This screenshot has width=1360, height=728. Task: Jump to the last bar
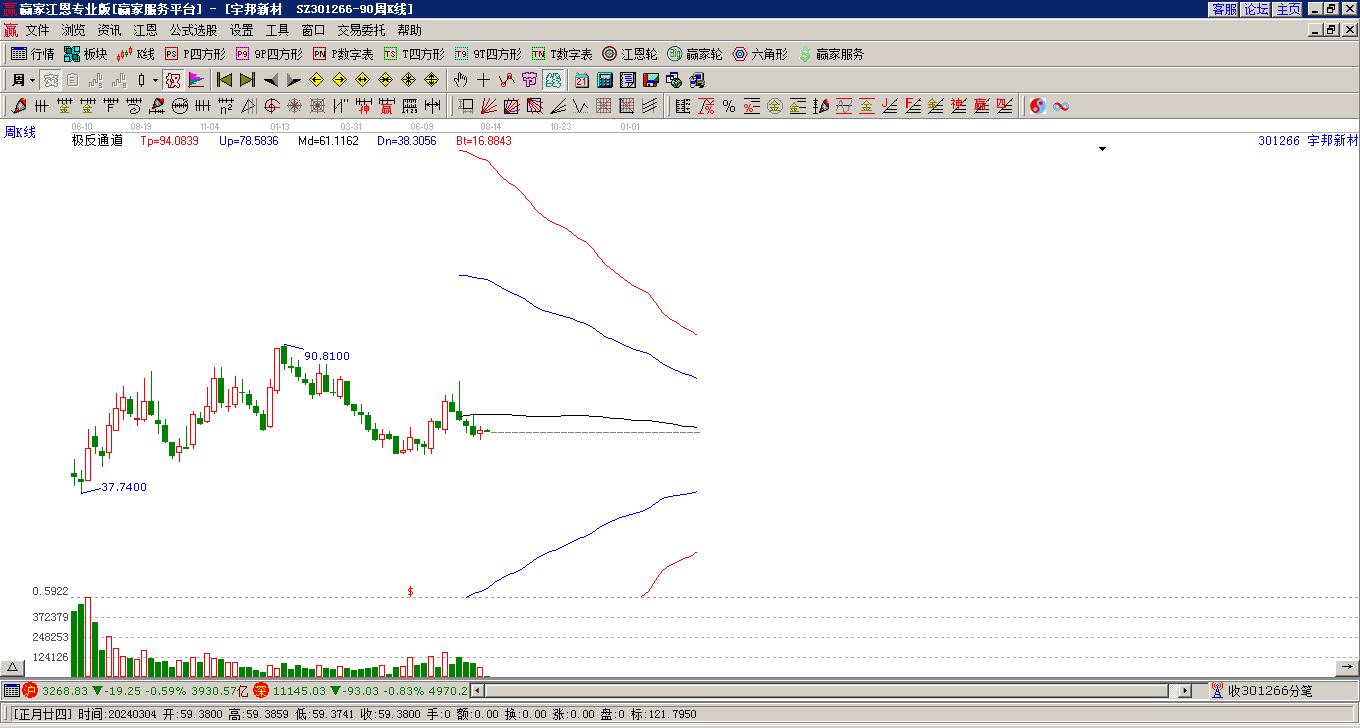pos(247,80)
